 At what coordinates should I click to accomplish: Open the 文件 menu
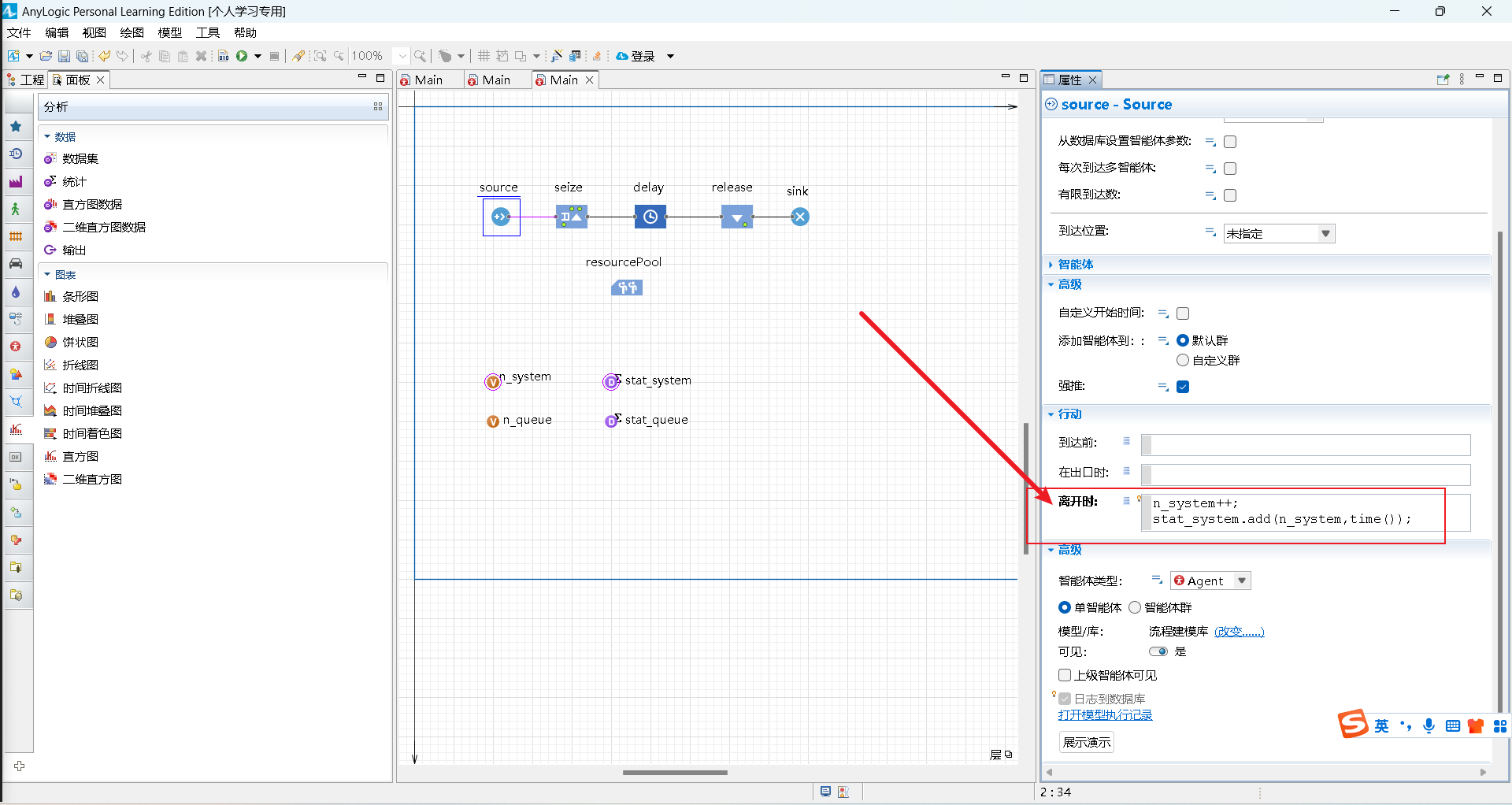[19, 32]
